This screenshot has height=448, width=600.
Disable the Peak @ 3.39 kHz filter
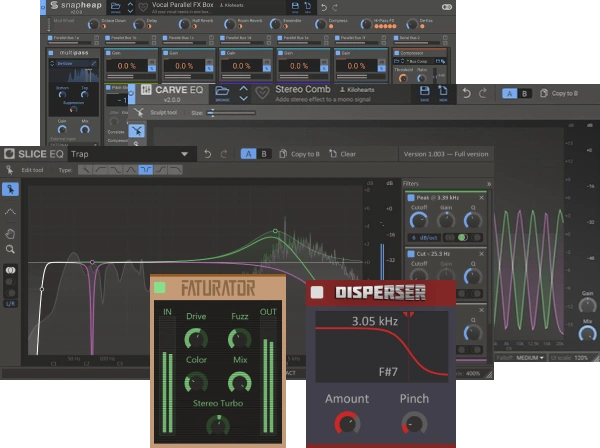[410, 199]
